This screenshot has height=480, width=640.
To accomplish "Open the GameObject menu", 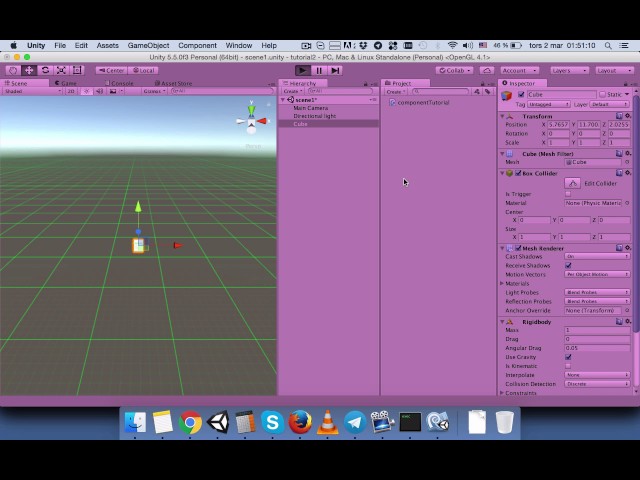I will point(148,45).
